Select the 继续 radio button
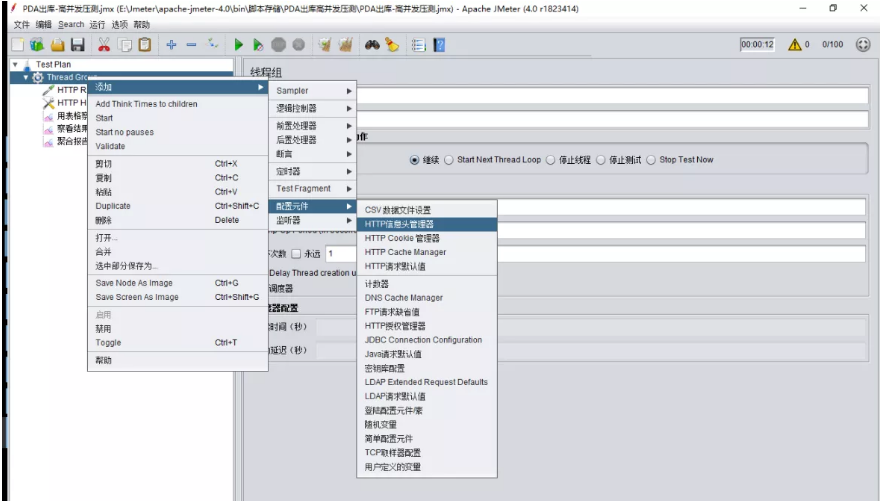Image resolution: width=880 pixels, height=501 pixels. pyautogui.click(x=414, y=160)
